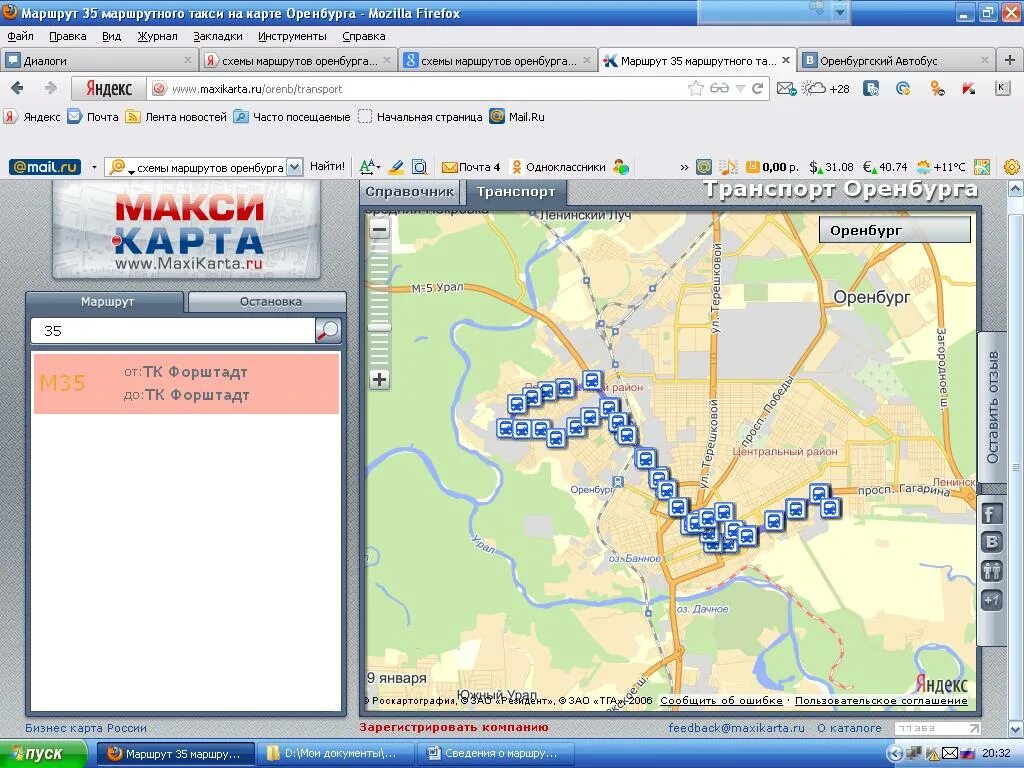Click the Часто посещаемые bookmark
The image size is (1024, 768).
tap(293, 117)
